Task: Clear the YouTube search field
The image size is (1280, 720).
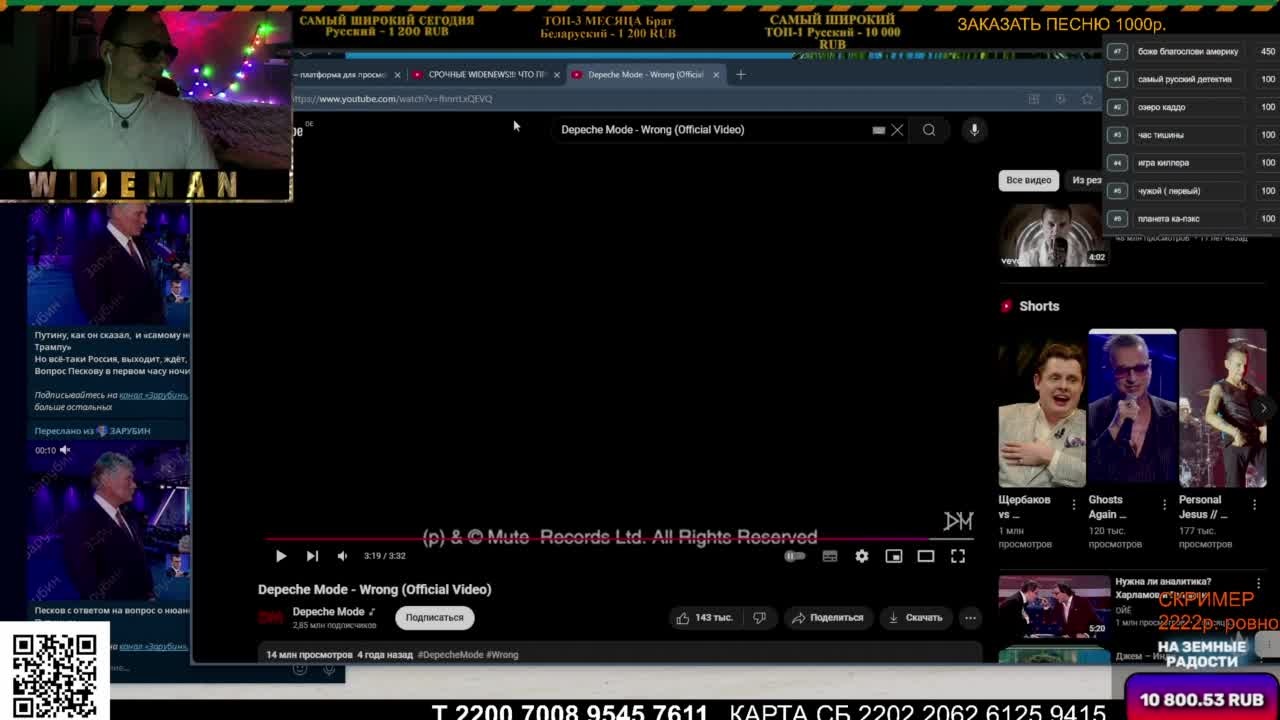Action: tap(897, 130)
